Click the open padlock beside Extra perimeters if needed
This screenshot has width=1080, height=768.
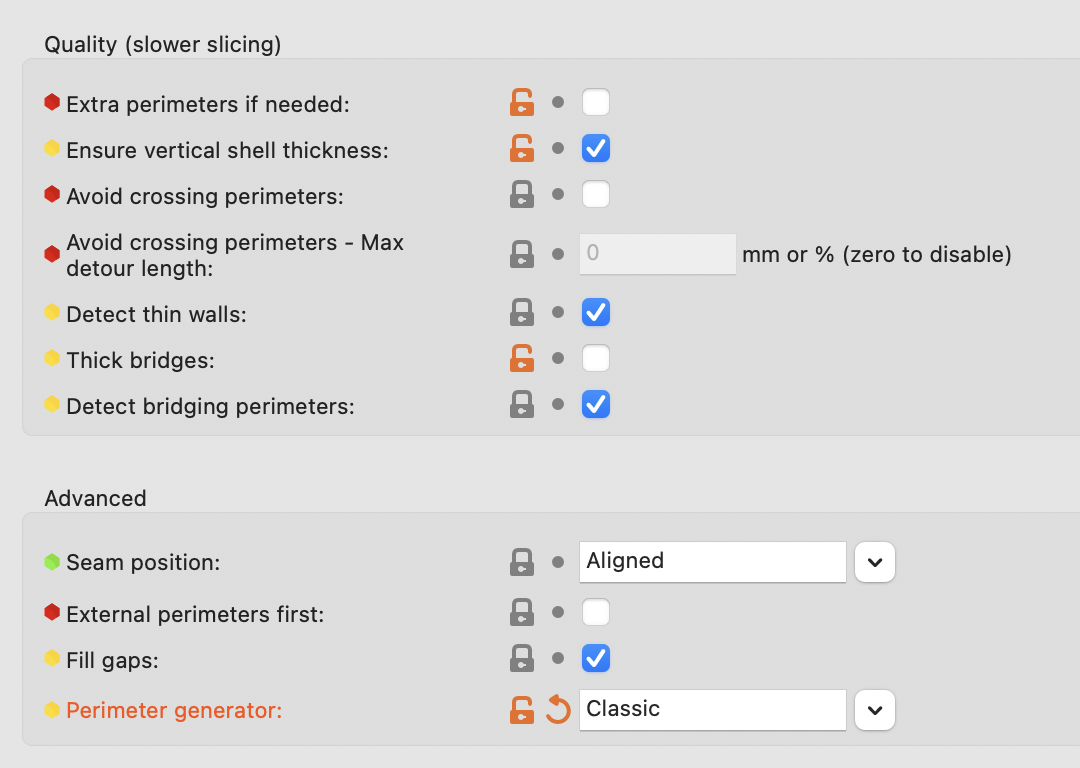[x=521, y=101]
